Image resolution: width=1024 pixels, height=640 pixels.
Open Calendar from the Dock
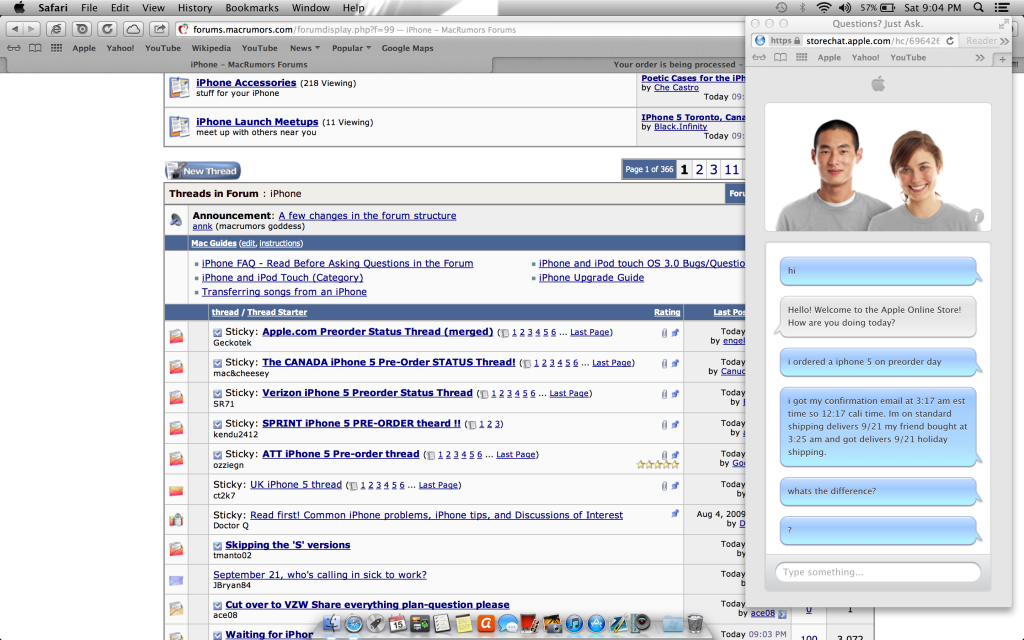click(398, 624)
